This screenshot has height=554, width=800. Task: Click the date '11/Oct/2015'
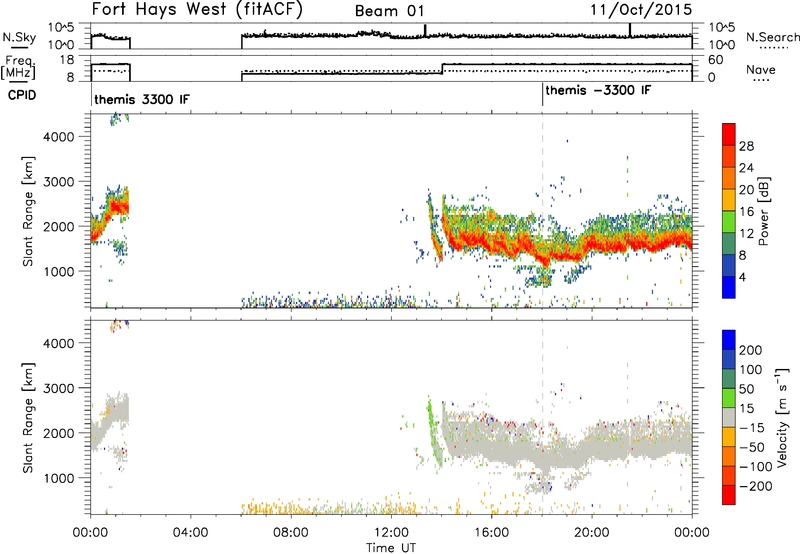641,10
